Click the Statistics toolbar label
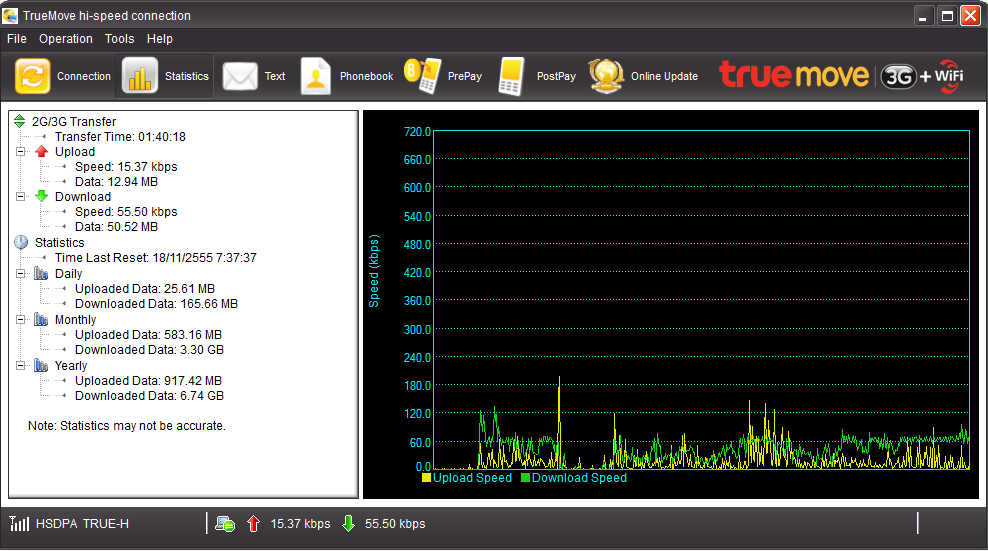988x551 pixels. pos(187,76)
